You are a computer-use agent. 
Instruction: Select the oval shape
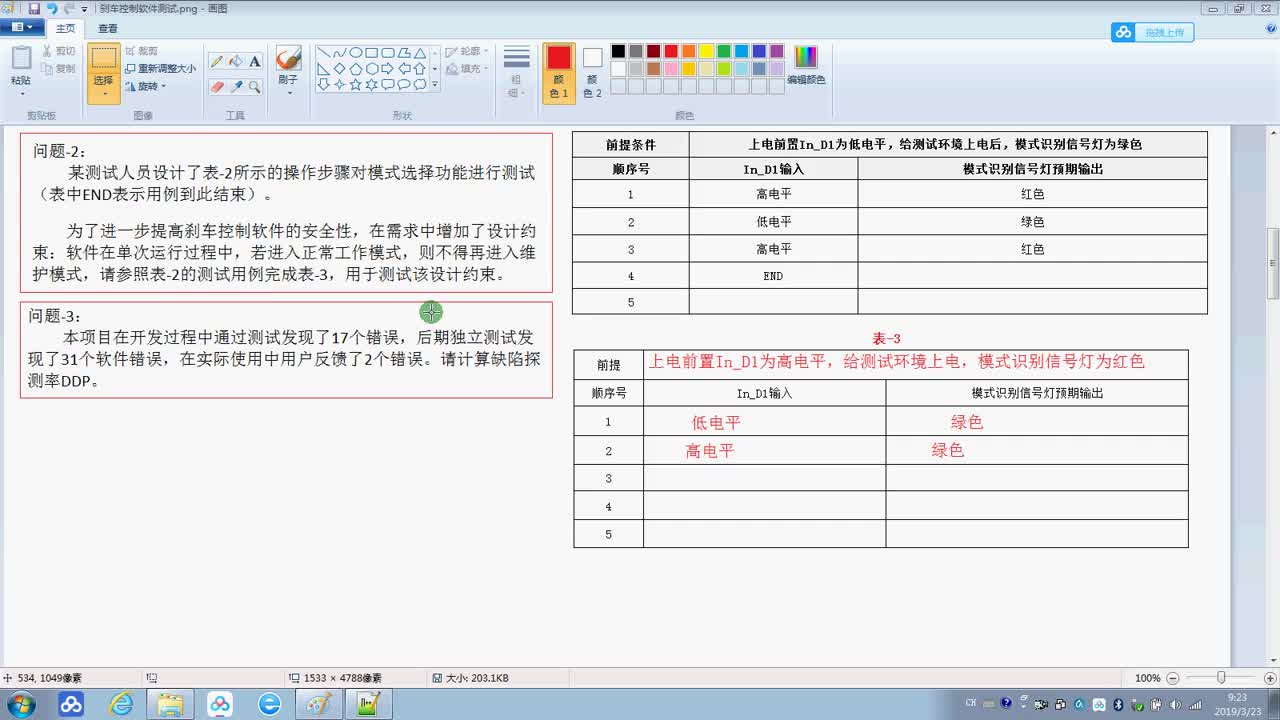pos(356,52)
